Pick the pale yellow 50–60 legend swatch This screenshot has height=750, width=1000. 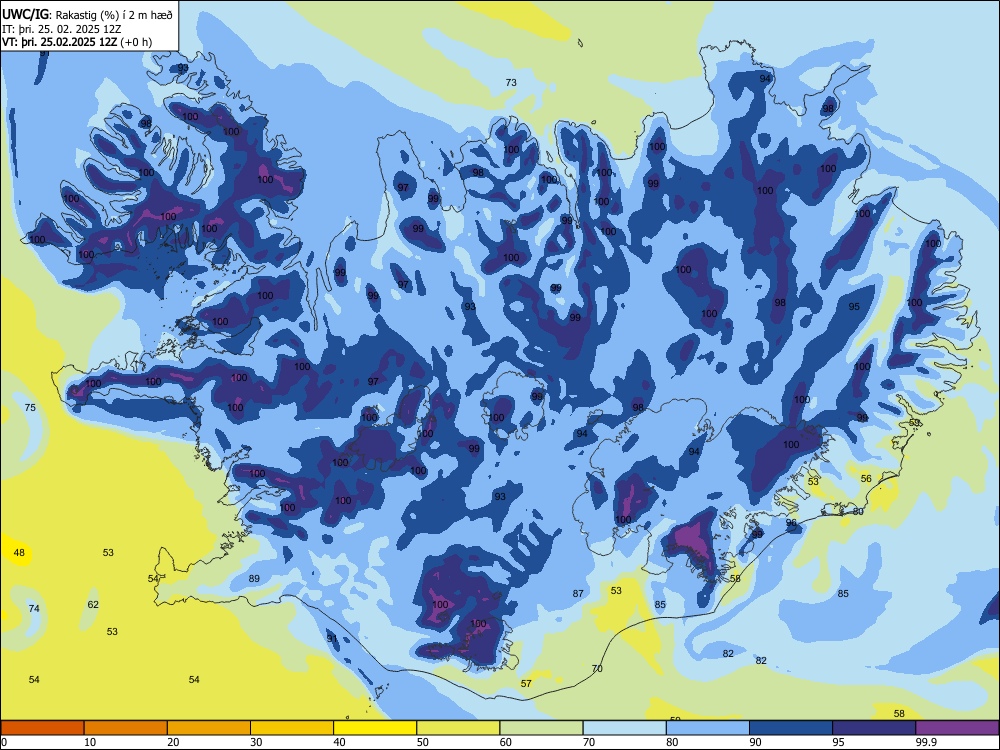pyautogui.click(x=458, y=728)
